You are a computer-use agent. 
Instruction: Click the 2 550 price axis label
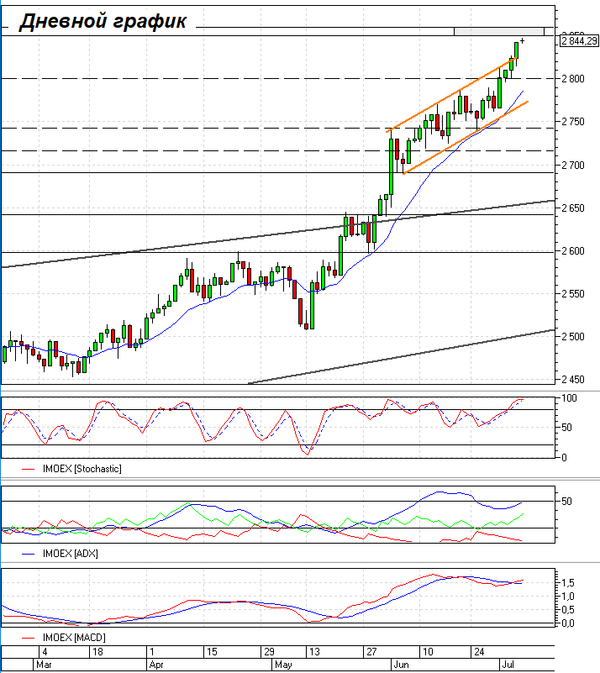click(573, 294)
